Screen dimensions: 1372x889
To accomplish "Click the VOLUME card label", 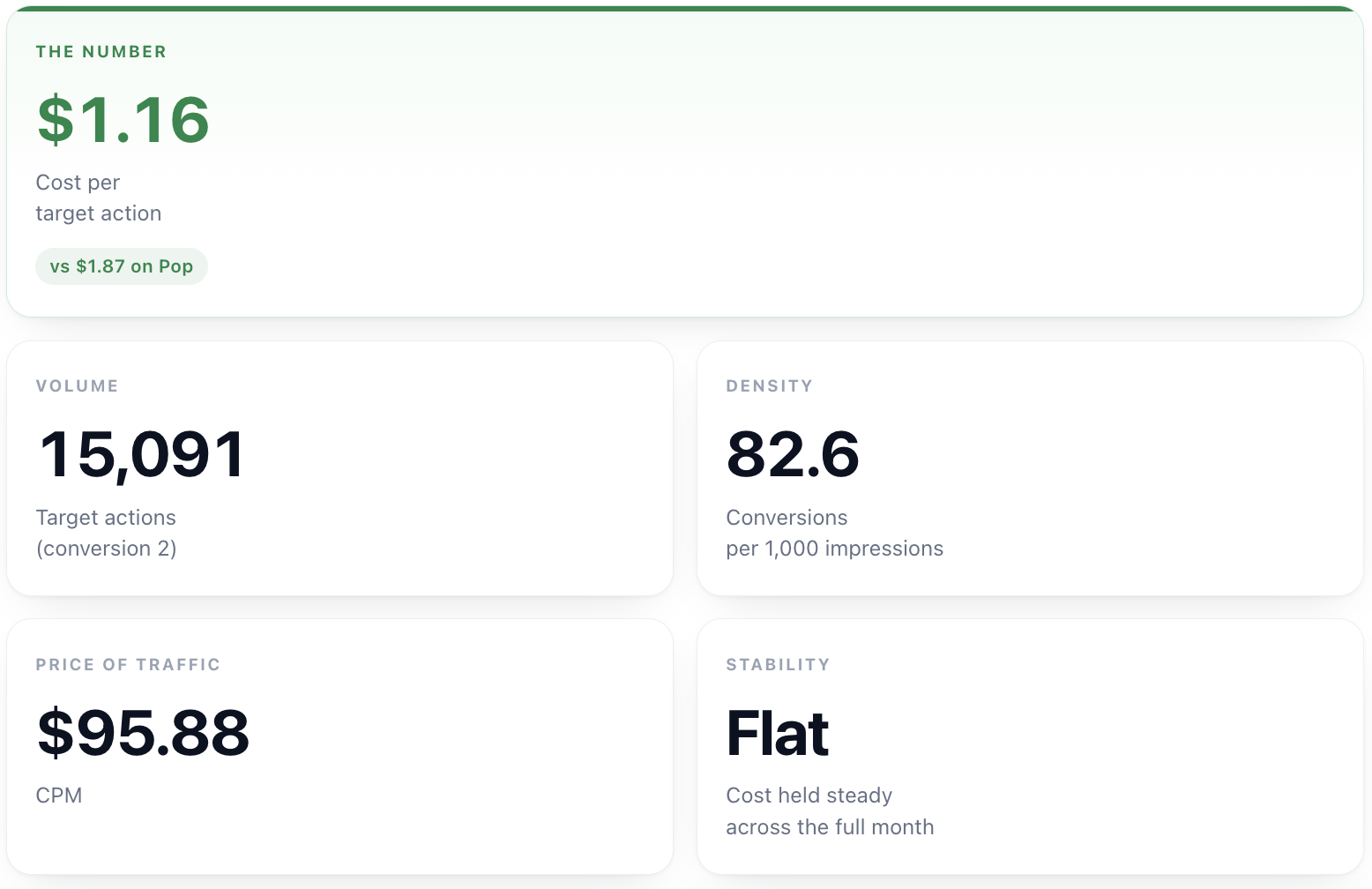I will pyautogui.click(x=78, y=386).
